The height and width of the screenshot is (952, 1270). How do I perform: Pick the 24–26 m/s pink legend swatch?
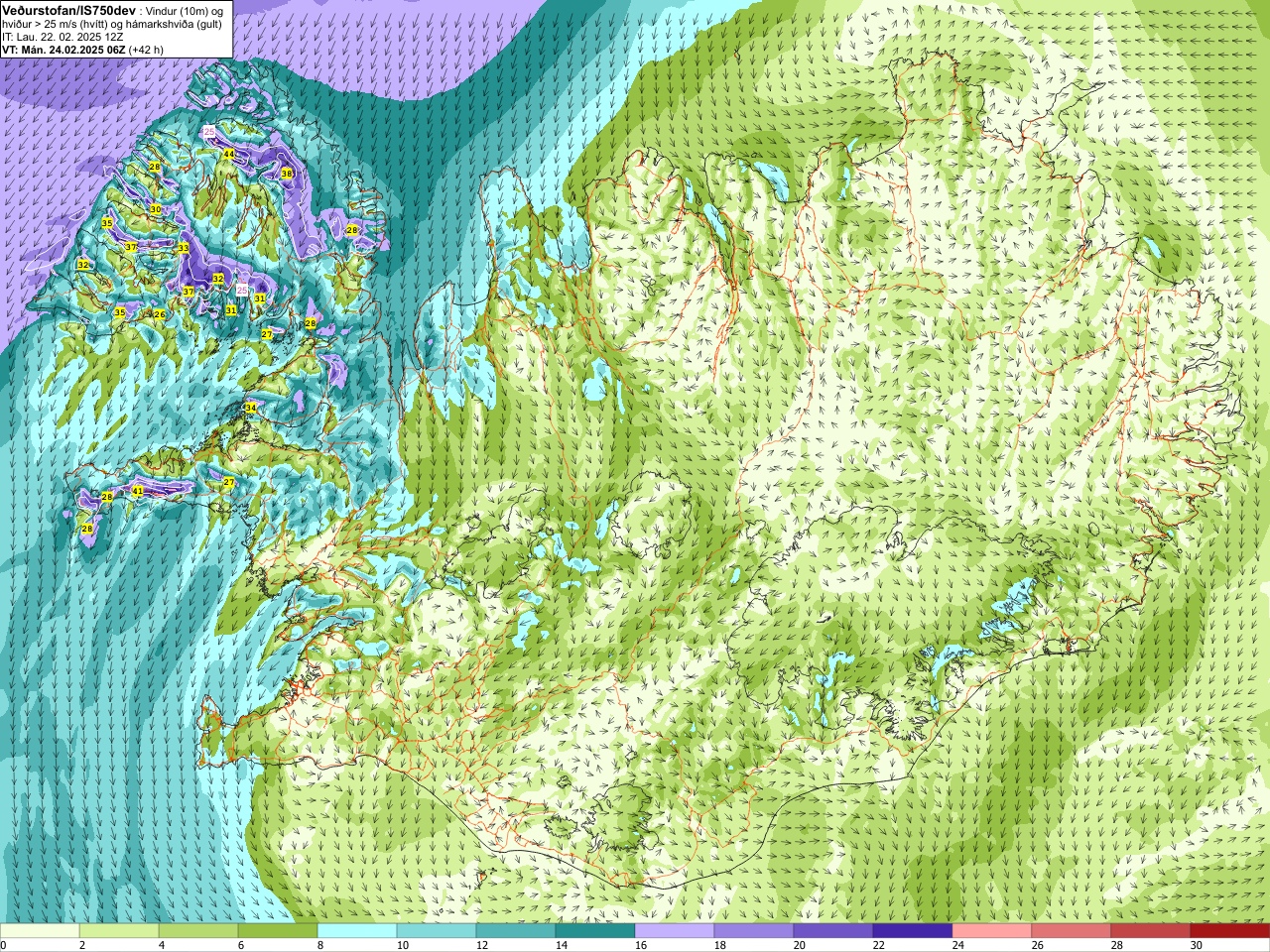(x=992, y=931)
